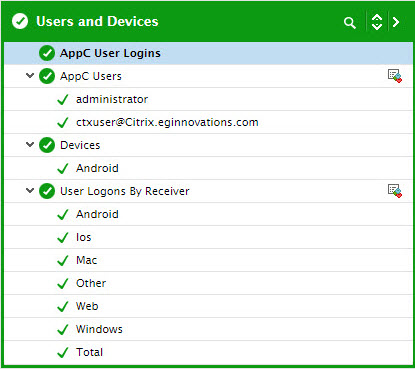Click Devices green status icon
Viewport: 415px width, 370px height.
tap(47, 145)
